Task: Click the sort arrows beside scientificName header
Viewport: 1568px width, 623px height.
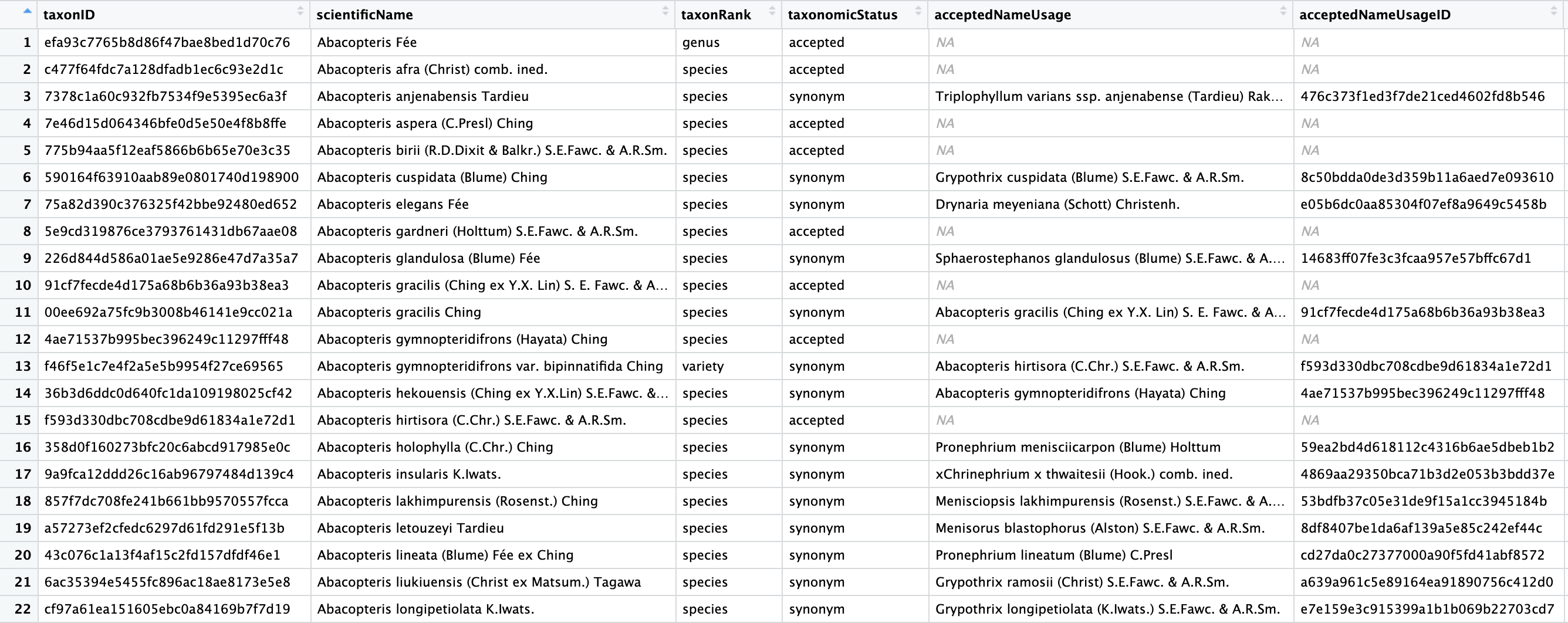Action: pos(665,12)
